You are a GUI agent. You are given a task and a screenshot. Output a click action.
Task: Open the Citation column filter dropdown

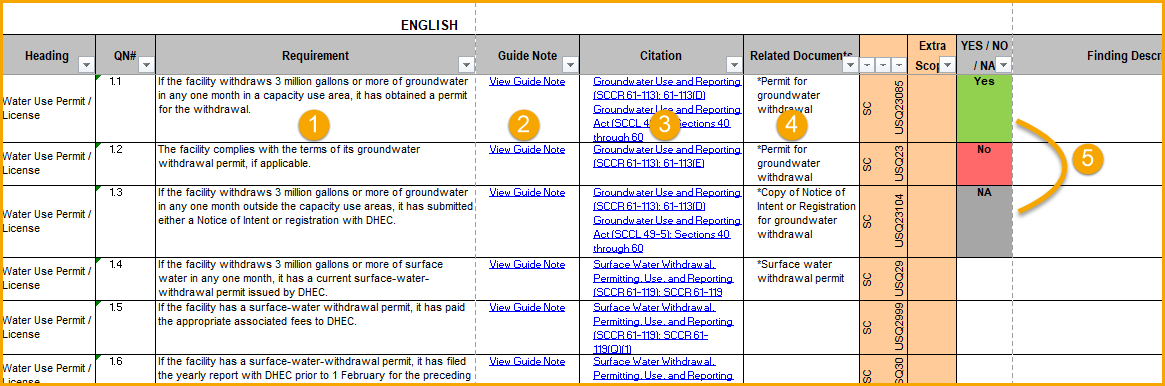pyautogui.click(x=734, y=65)
